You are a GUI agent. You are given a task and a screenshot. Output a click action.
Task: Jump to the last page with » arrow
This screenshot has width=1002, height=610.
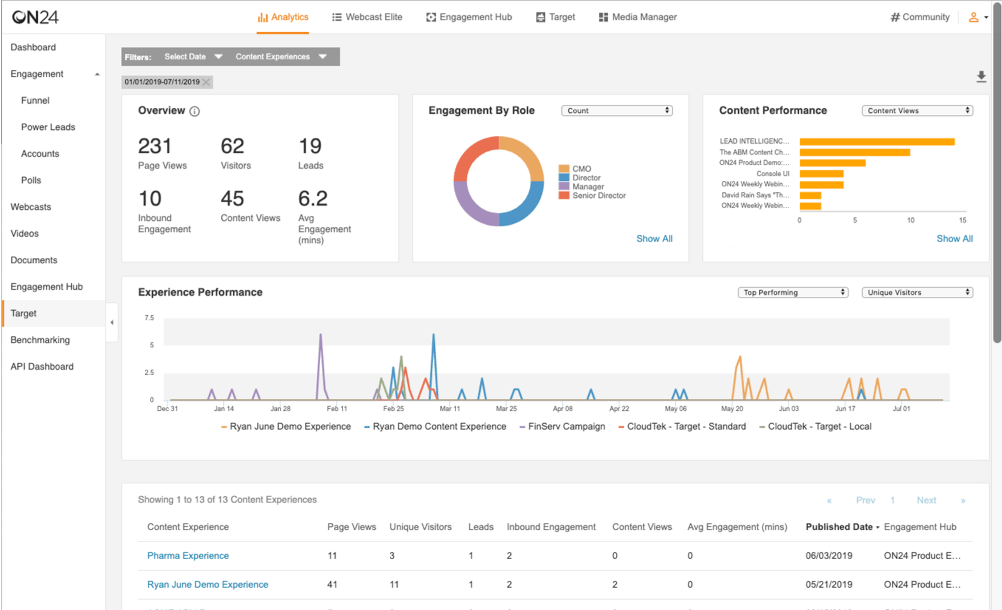963,501
